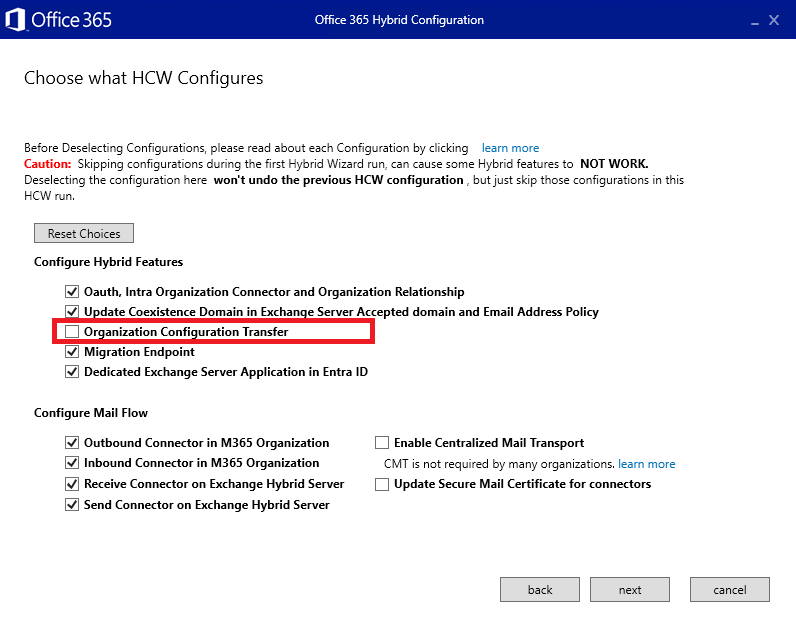796x627 pixels.
Task: Click the Configure Mail Flow heading
Action: (91, 413)
